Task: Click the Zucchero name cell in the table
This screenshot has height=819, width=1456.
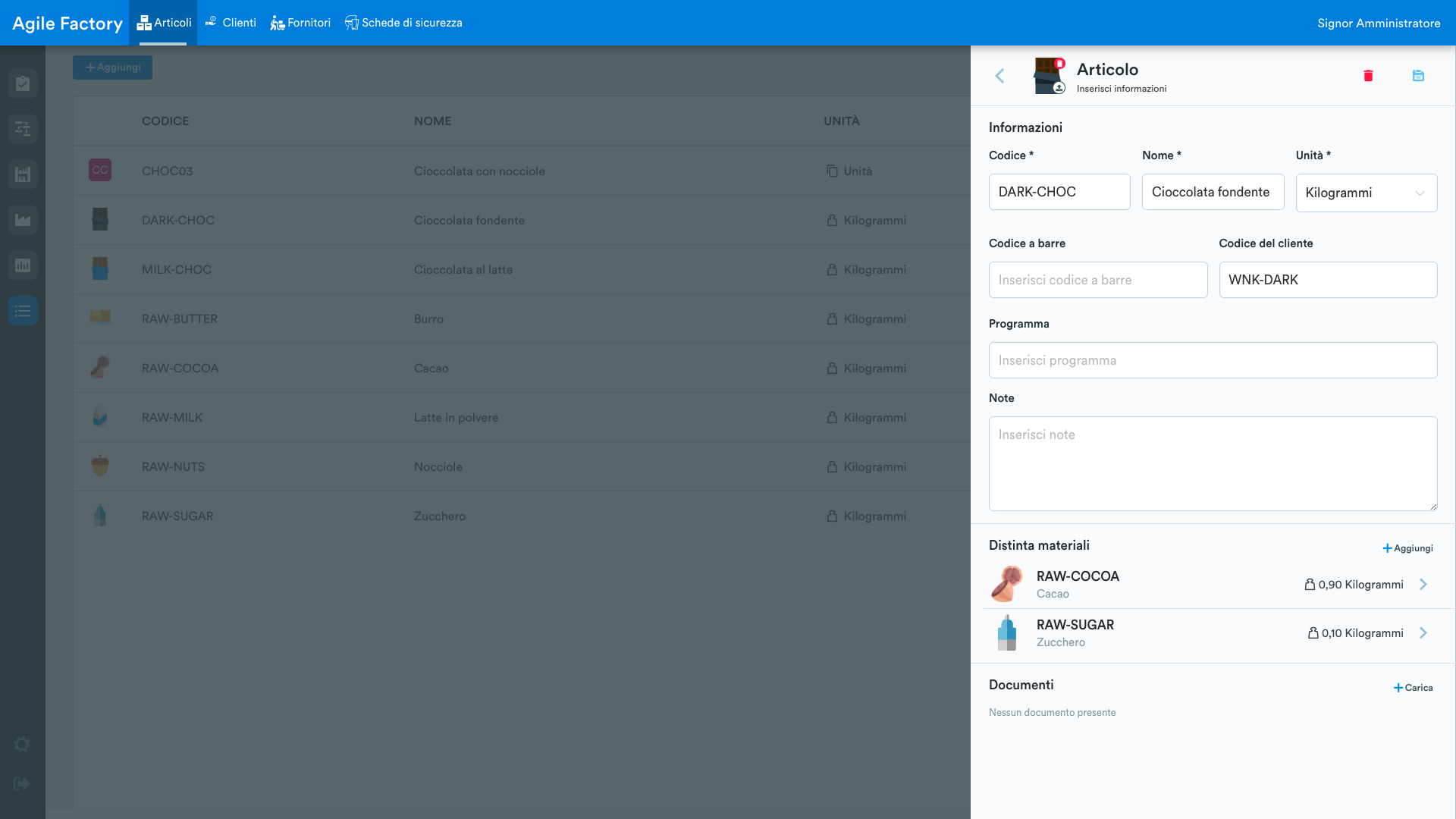Action: [x=439, y=516]
